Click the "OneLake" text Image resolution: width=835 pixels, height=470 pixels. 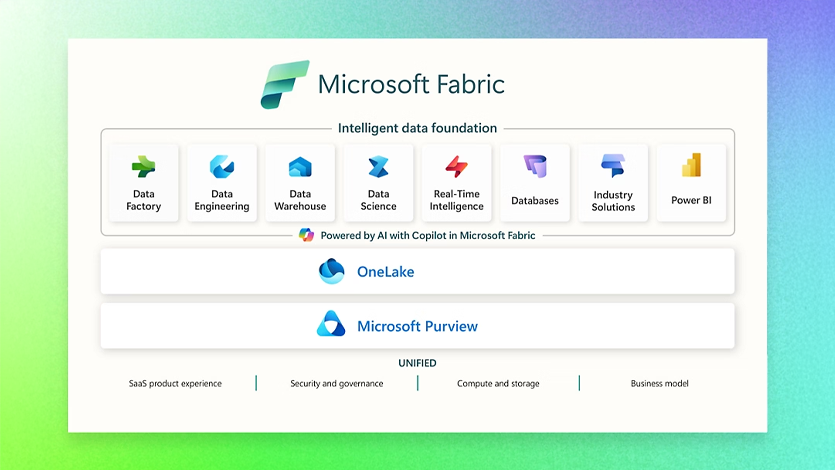(386, 271)
